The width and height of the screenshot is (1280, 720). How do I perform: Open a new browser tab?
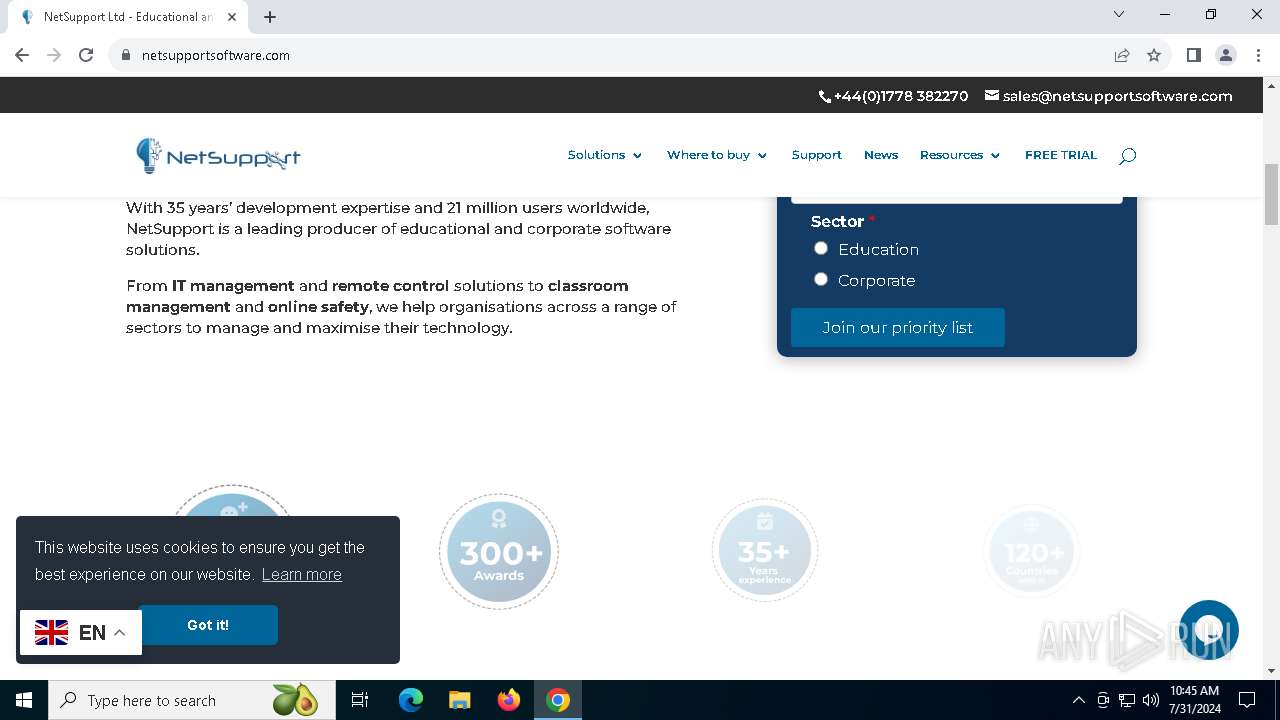[x=270, y=17]
